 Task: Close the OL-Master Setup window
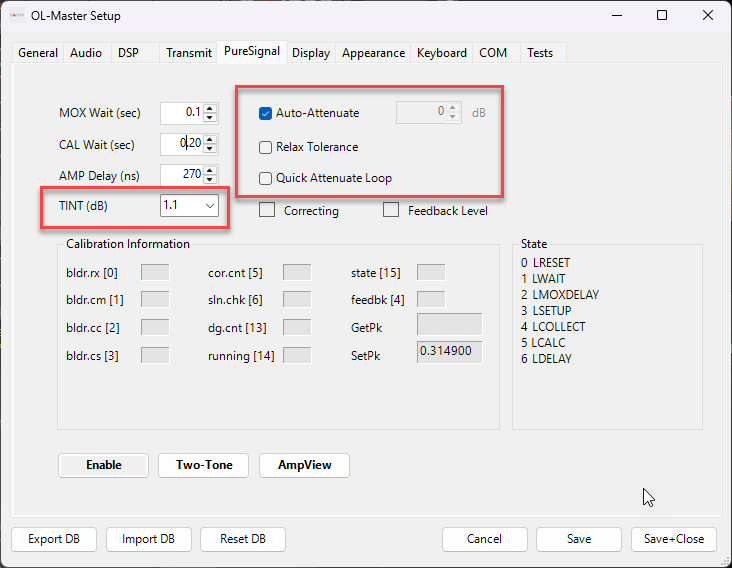708,15
